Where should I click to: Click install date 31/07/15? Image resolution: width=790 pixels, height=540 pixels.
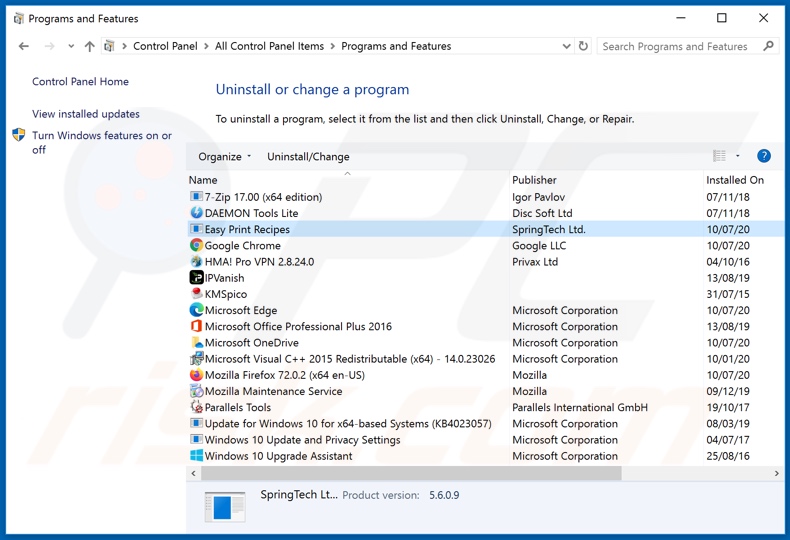[x=728, y=294]
